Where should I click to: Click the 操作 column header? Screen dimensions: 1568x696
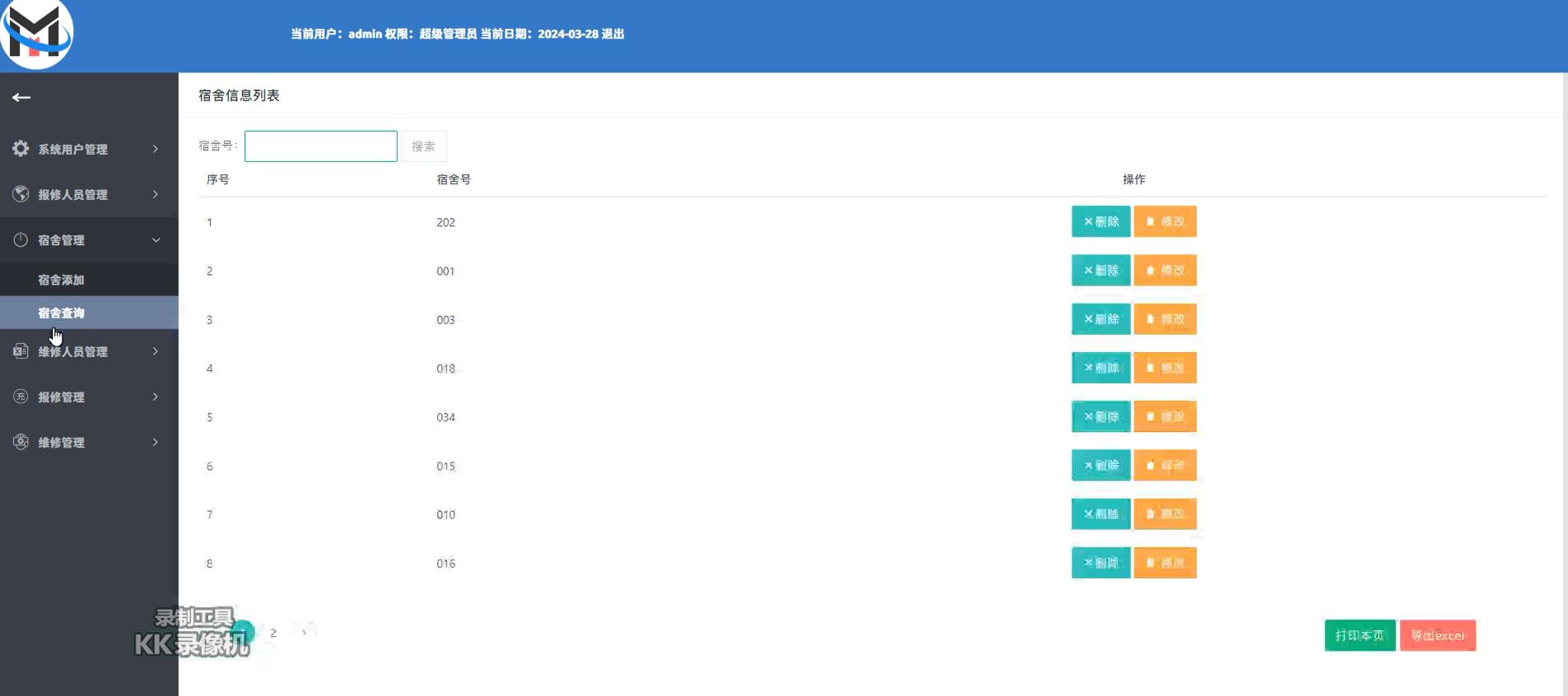click(1133, 179)
